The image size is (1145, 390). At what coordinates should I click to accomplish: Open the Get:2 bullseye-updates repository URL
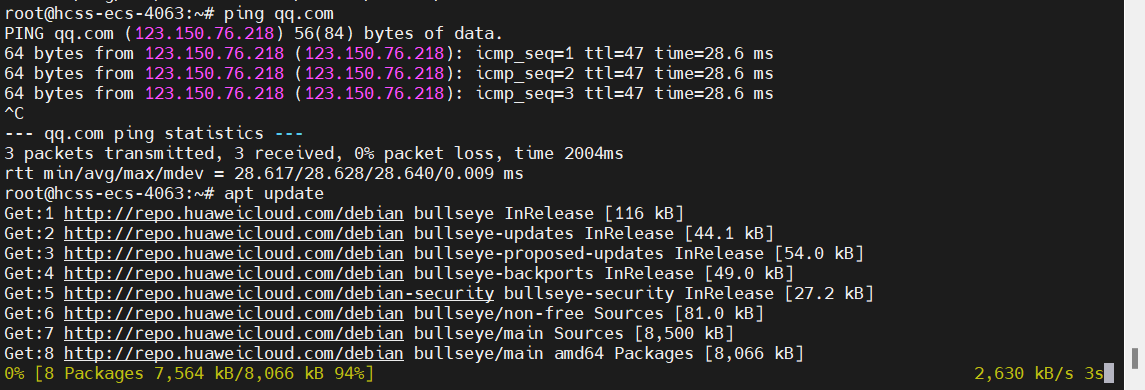click(234, 233)
